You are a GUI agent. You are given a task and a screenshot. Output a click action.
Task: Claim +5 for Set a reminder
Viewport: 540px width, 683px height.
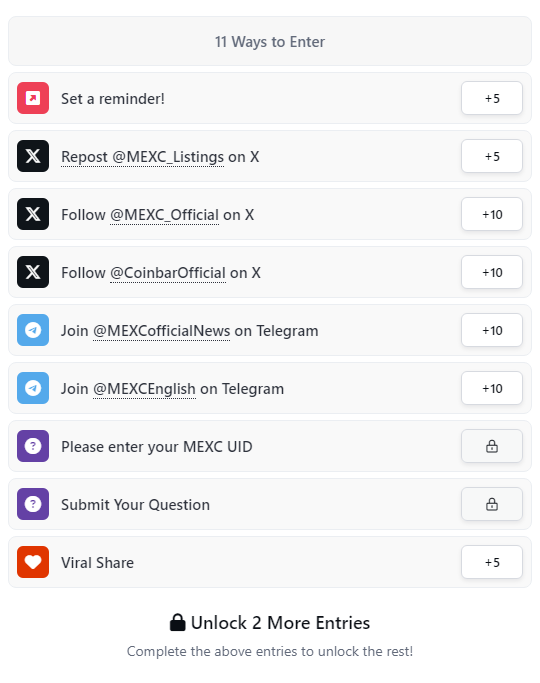(x=492, y=98)
